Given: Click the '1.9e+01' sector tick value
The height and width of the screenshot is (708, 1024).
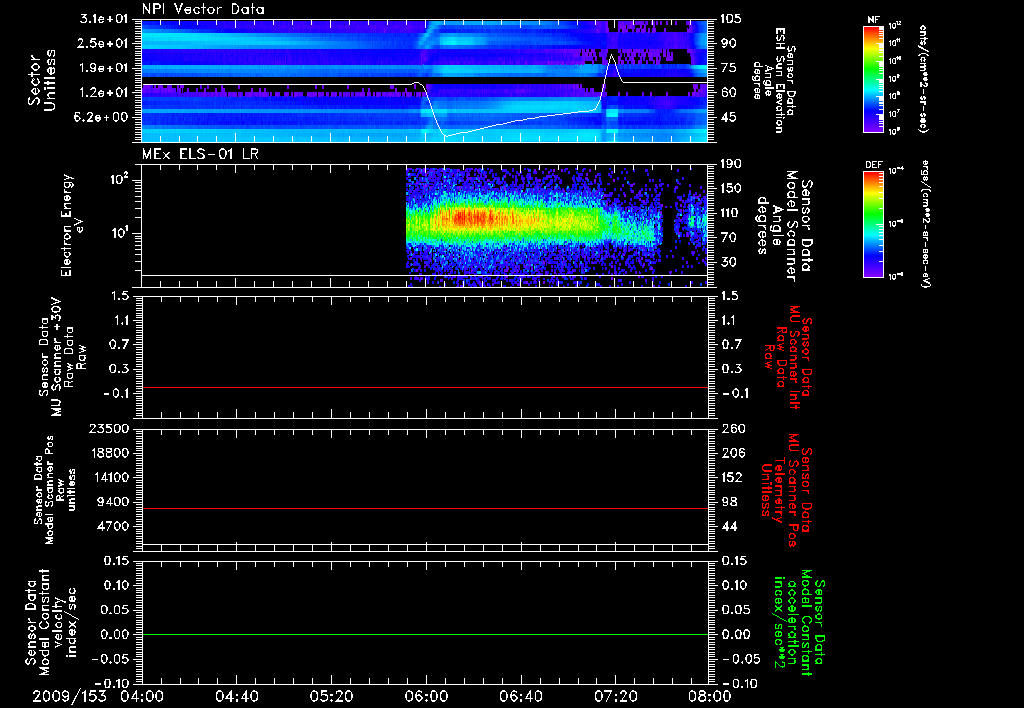Looking at the screenshot, I should [104, 68].
